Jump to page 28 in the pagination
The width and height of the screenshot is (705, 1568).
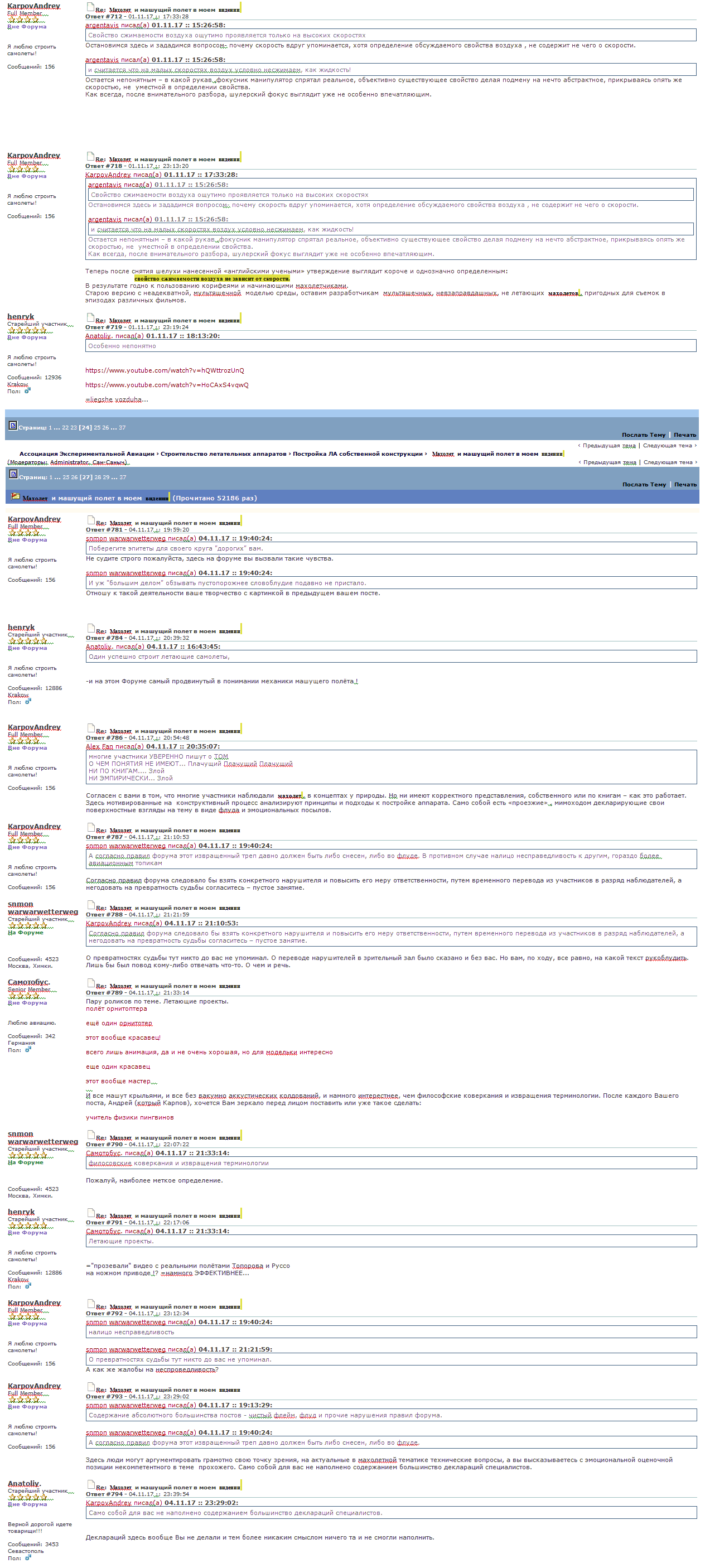click(98, 477)
